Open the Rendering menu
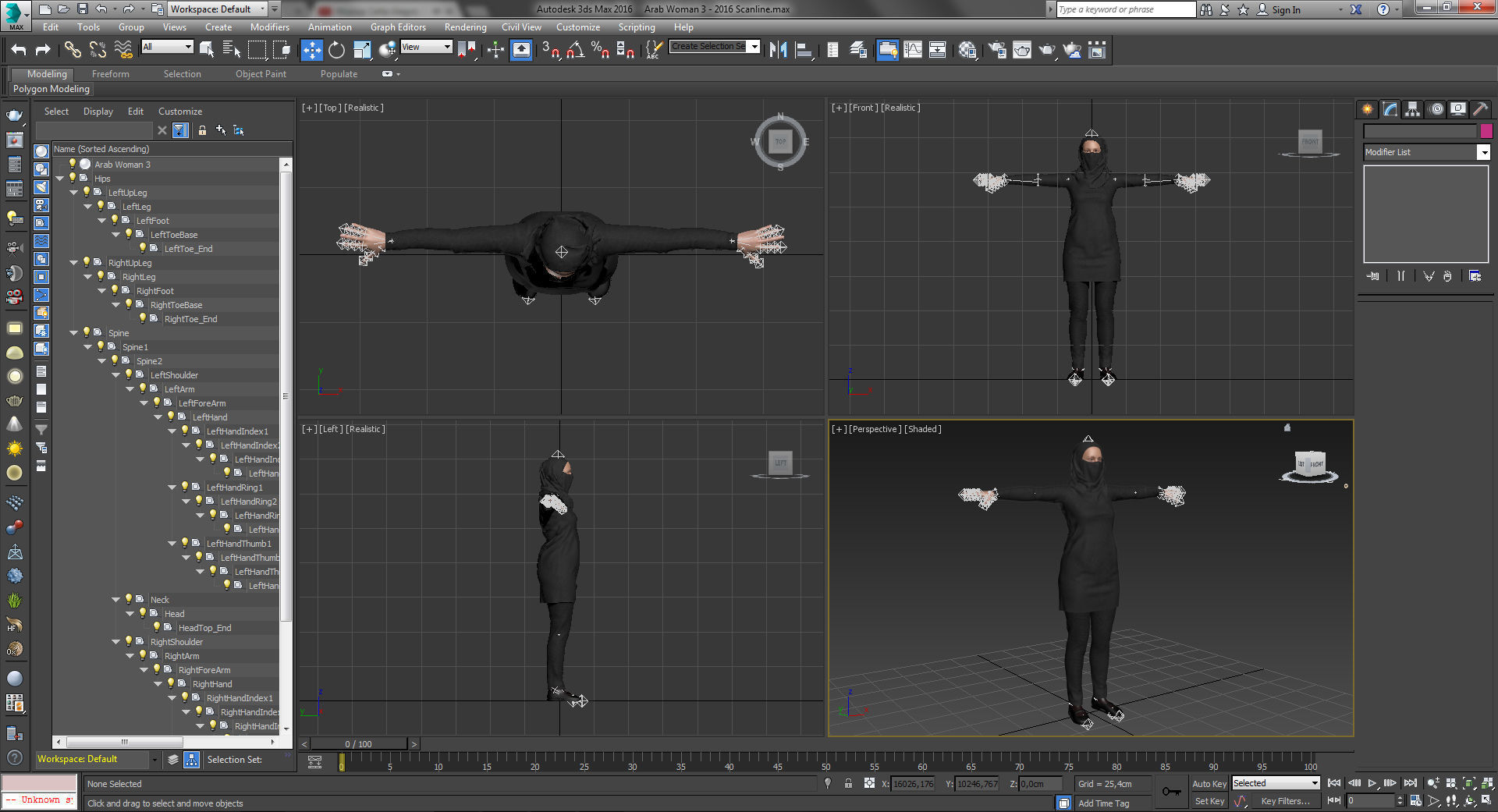 point(465,27)
